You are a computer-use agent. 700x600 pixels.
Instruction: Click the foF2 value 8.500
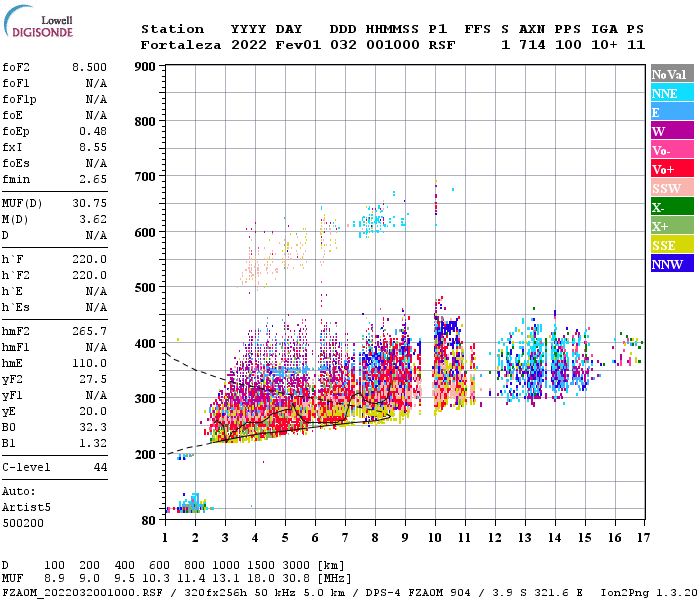tap(90, 67)
